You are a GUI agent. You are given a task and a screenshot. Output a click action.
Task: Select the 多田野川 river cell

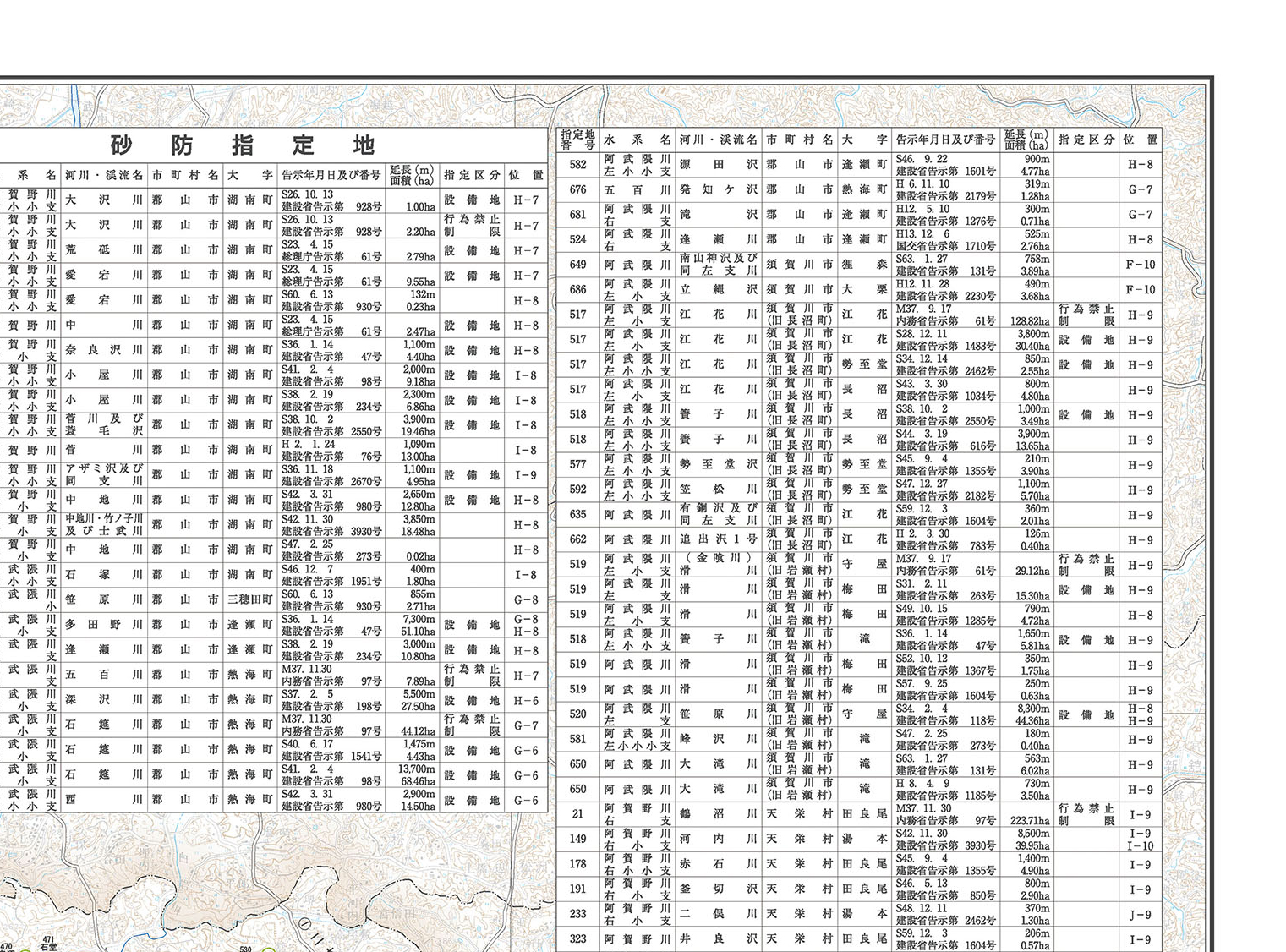(x=103, y=625)
